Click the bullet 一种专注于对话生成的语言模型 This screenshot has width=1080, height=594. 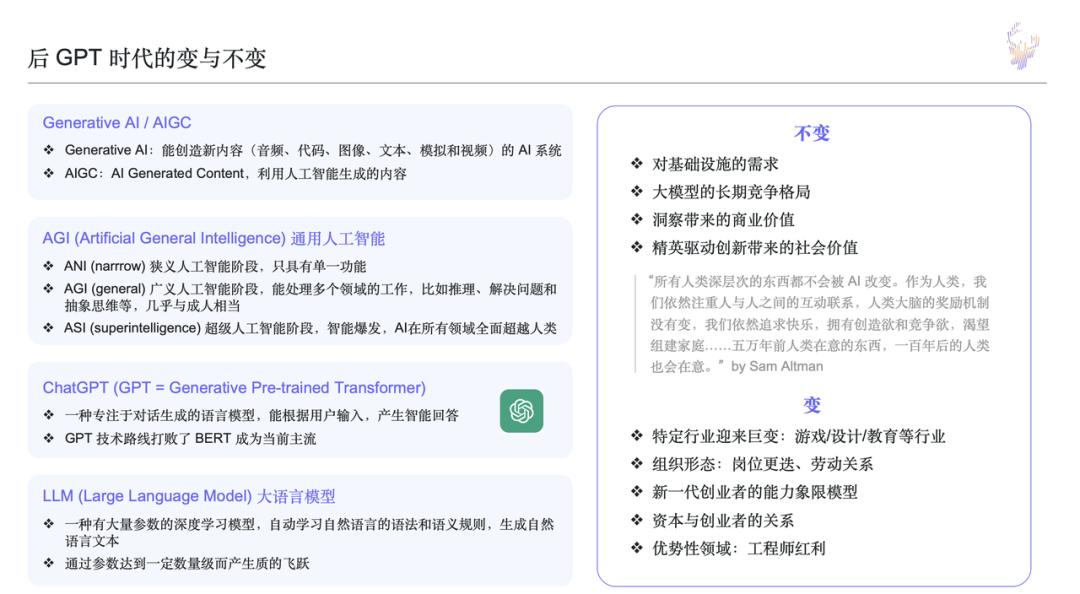click(x=262, y=415)
